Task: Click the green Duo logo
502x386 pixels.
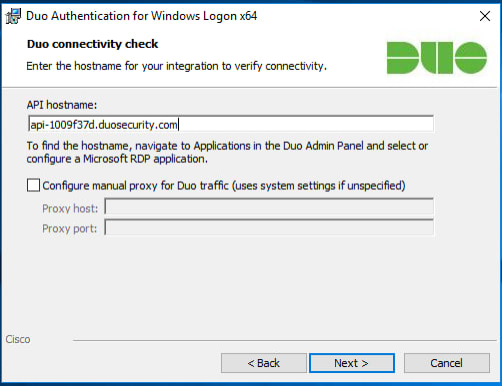Action: (x=437, y=58)
